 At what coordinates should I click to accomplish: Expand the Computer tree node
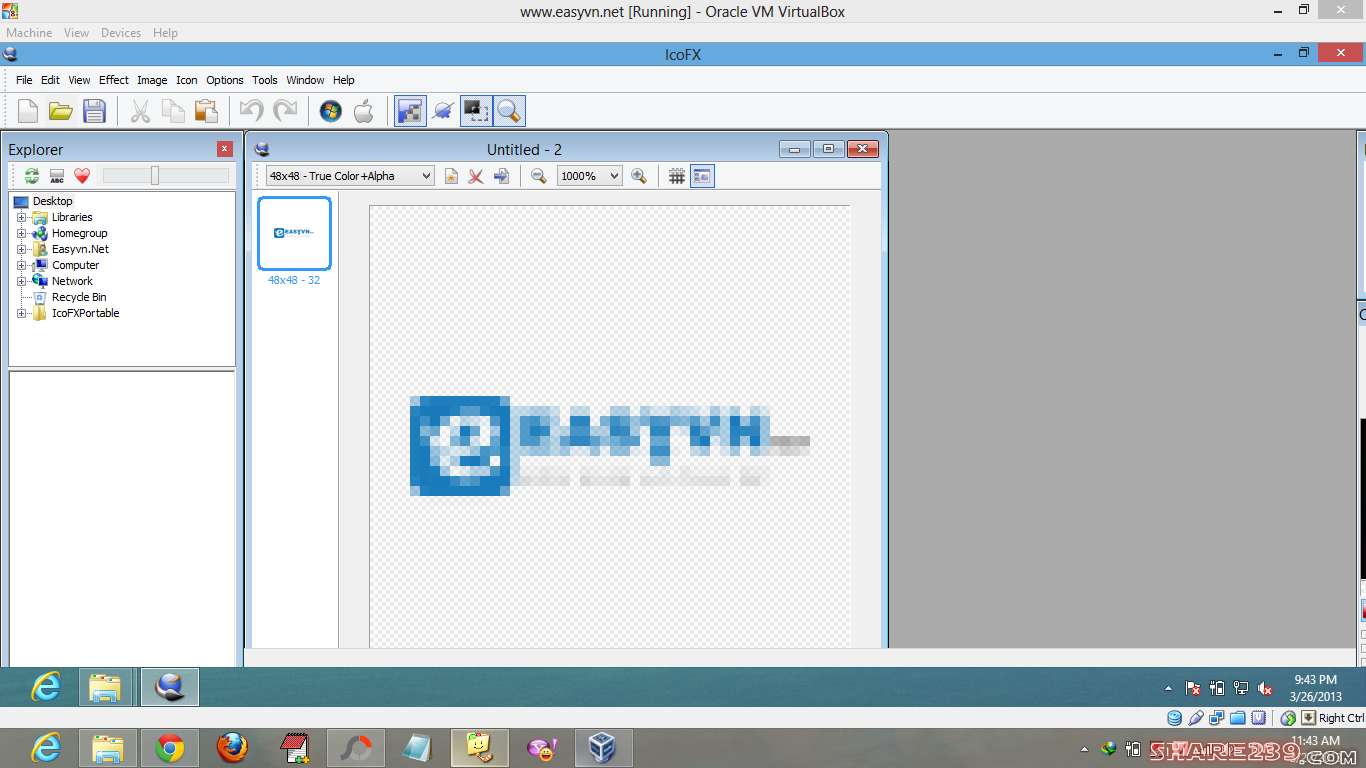tap(22, 265)
